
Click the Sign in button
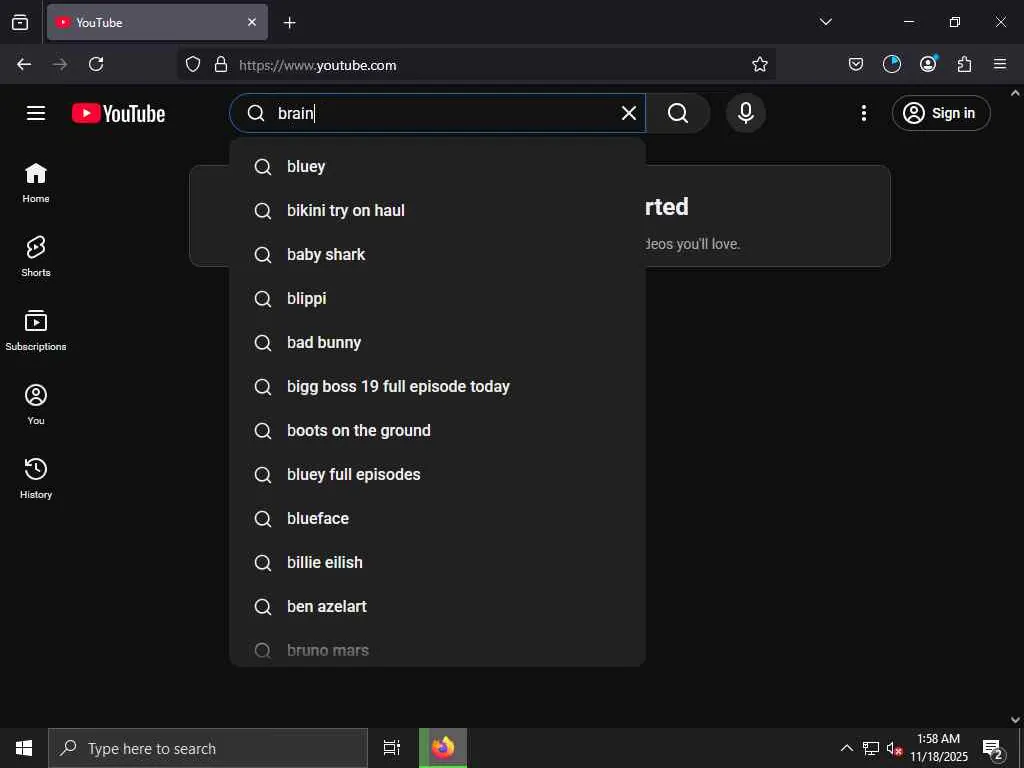pyautogui.click(x=941, y=114)
